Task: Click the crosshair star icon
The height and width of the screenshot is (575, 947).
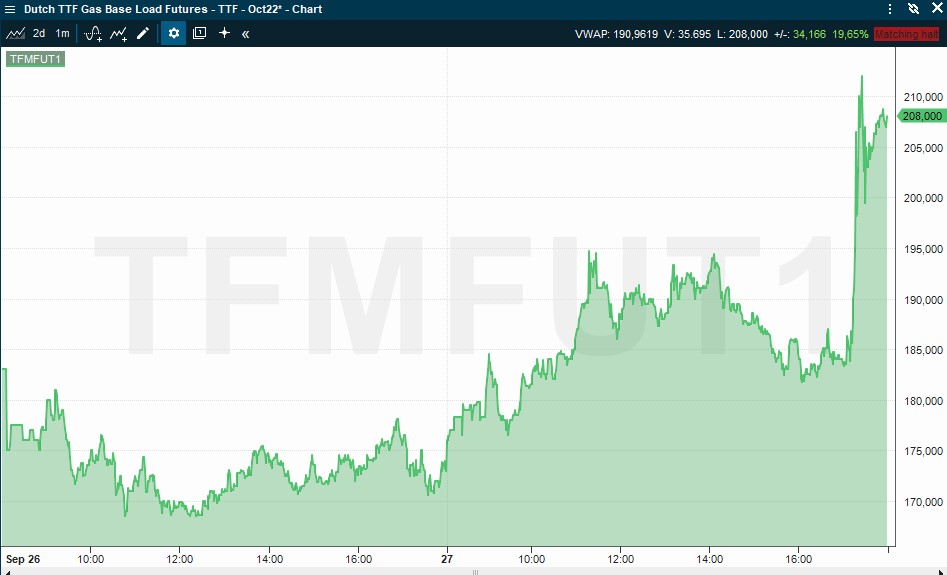Action: click(x=224, y=33)
